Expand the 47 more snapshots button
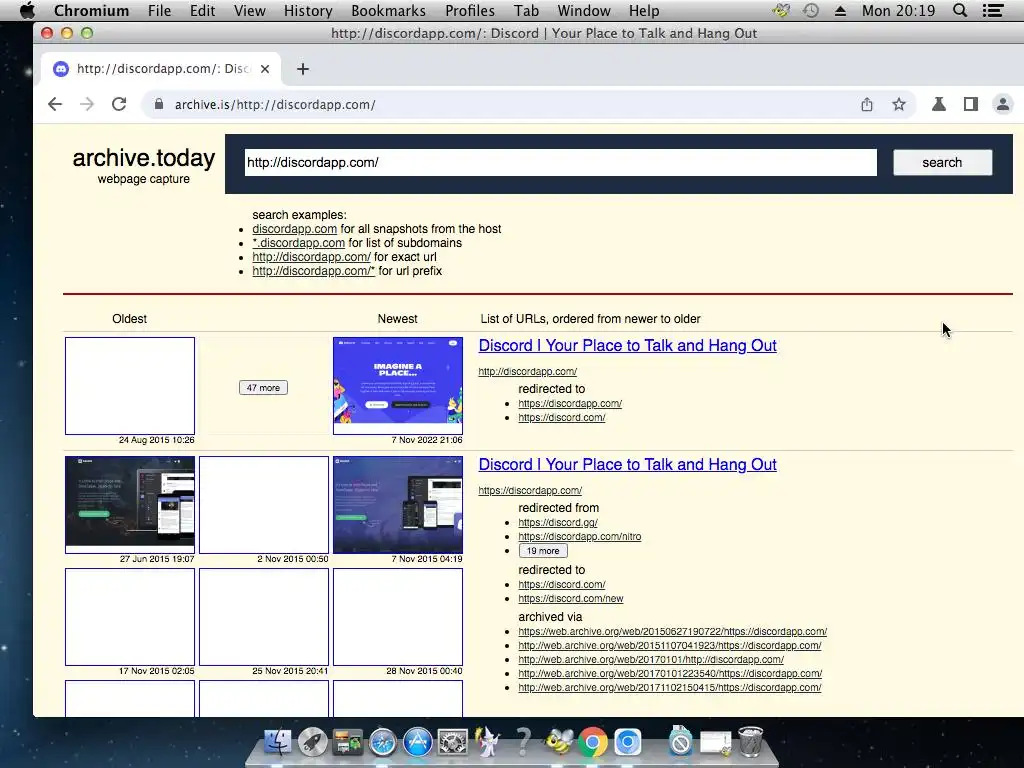Viewport: 1024px width, 768px height. point(263,388)
